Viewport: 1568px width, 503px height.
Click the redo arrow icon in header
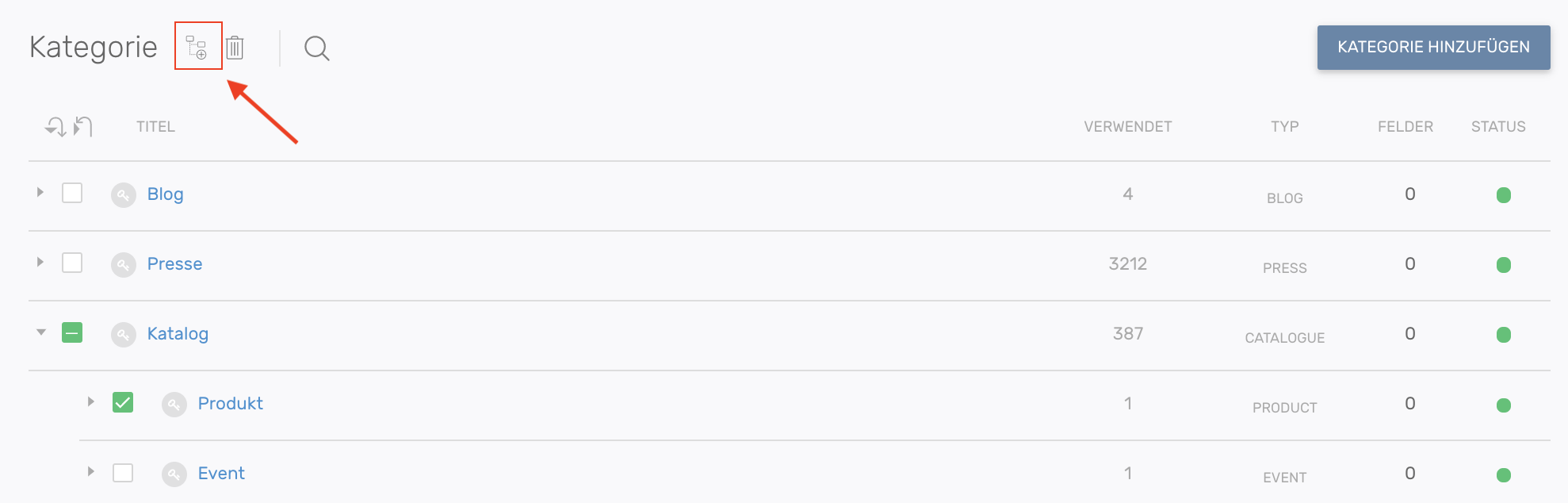55,127
